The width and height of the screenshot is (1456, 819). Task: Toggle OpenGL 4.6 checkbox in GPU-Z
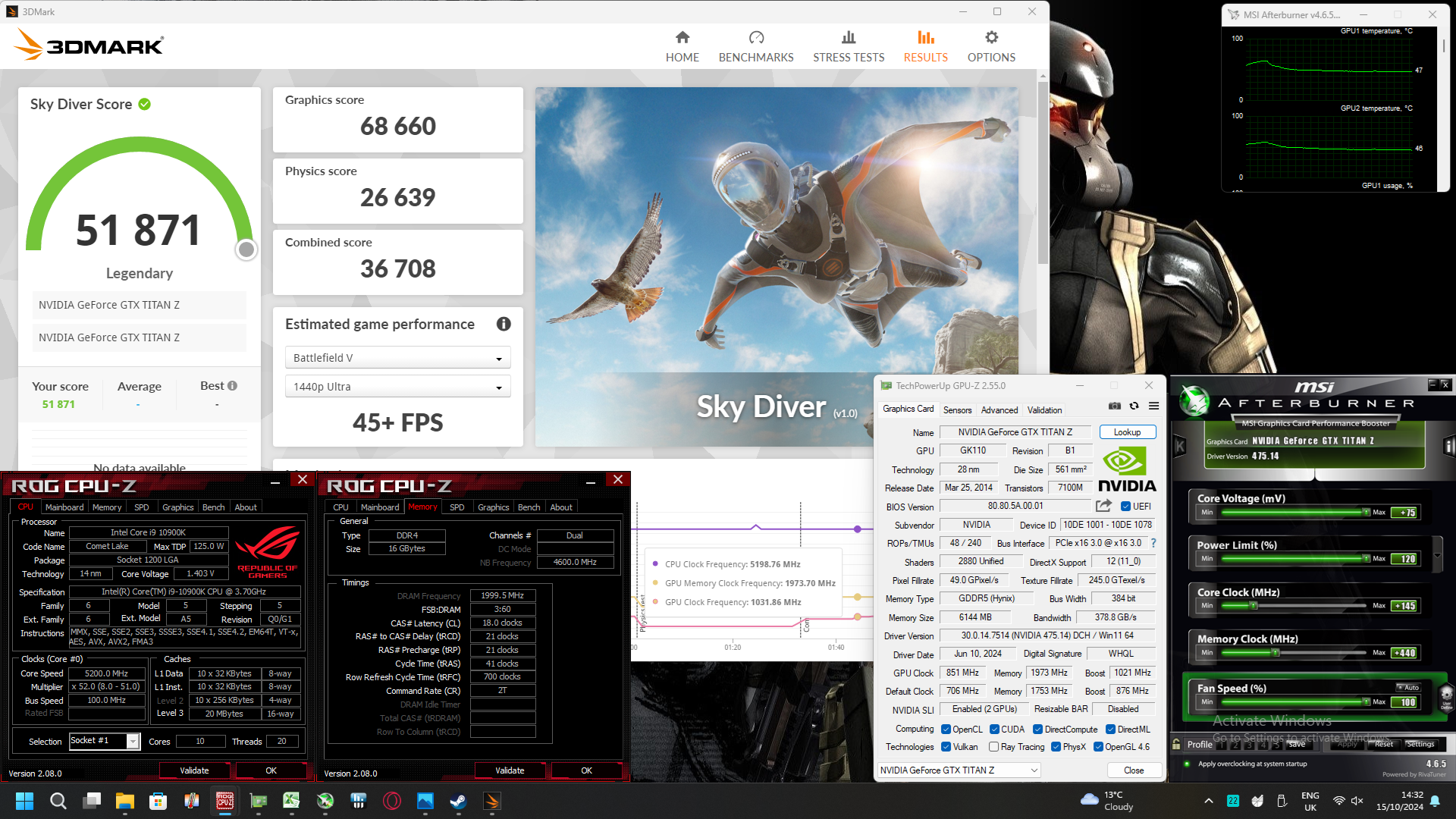(x=1098, y=747)
